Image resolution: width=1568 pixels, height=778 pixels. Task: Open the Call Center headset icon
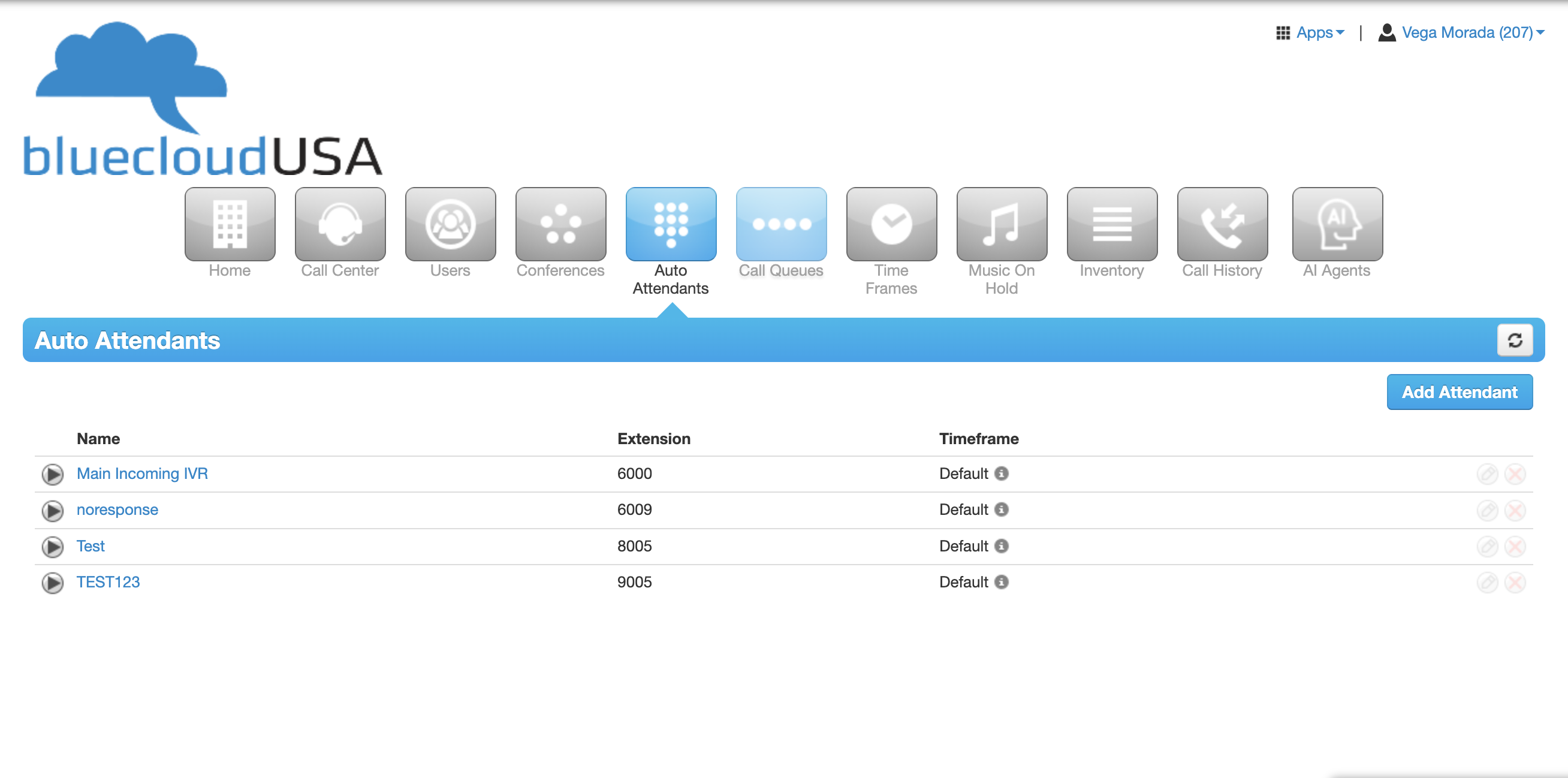click(x=340, y=224)
